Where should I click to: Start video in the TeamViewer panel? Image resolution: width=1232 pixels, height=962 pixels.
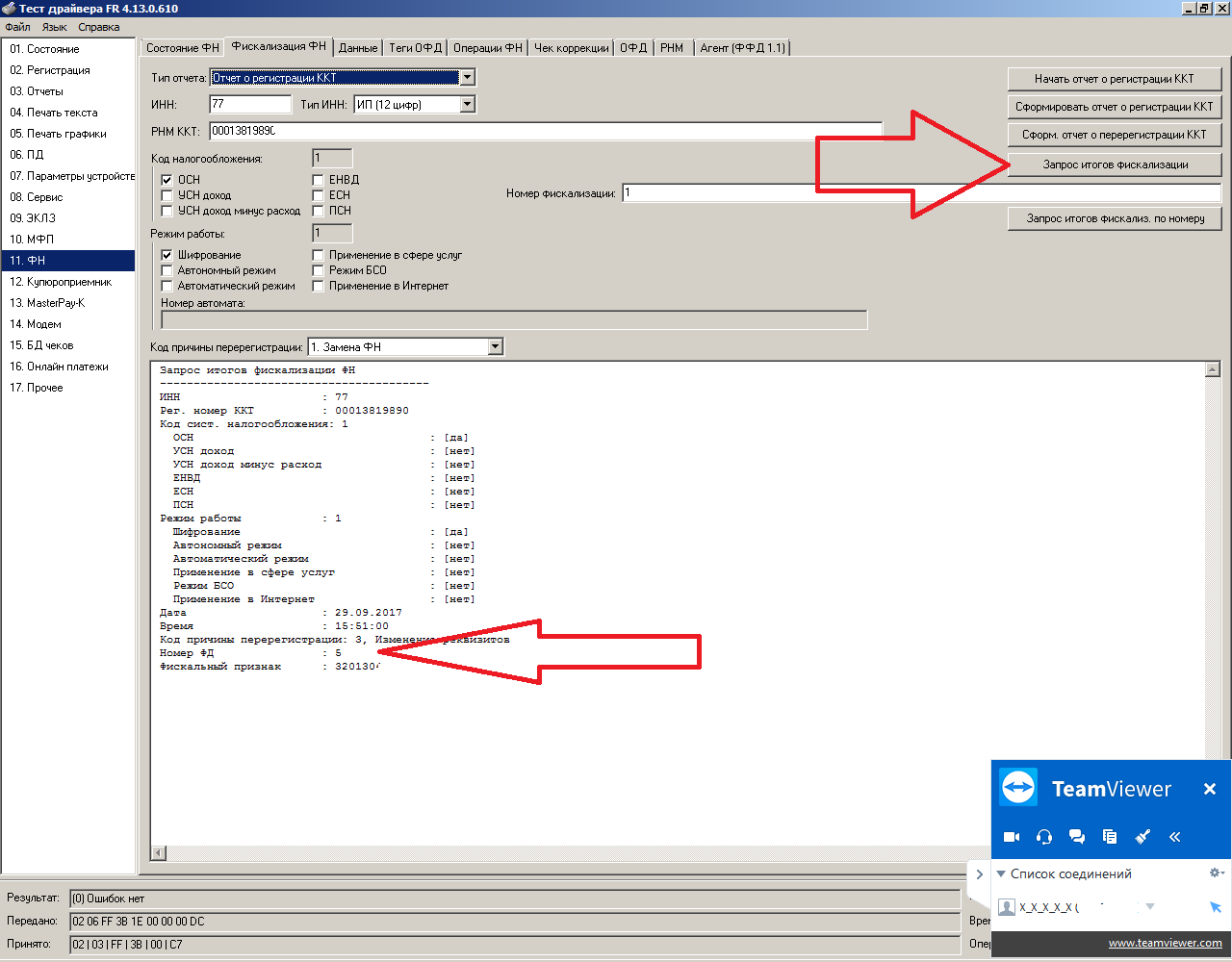pyautogui.click(x=1012, y=837)
